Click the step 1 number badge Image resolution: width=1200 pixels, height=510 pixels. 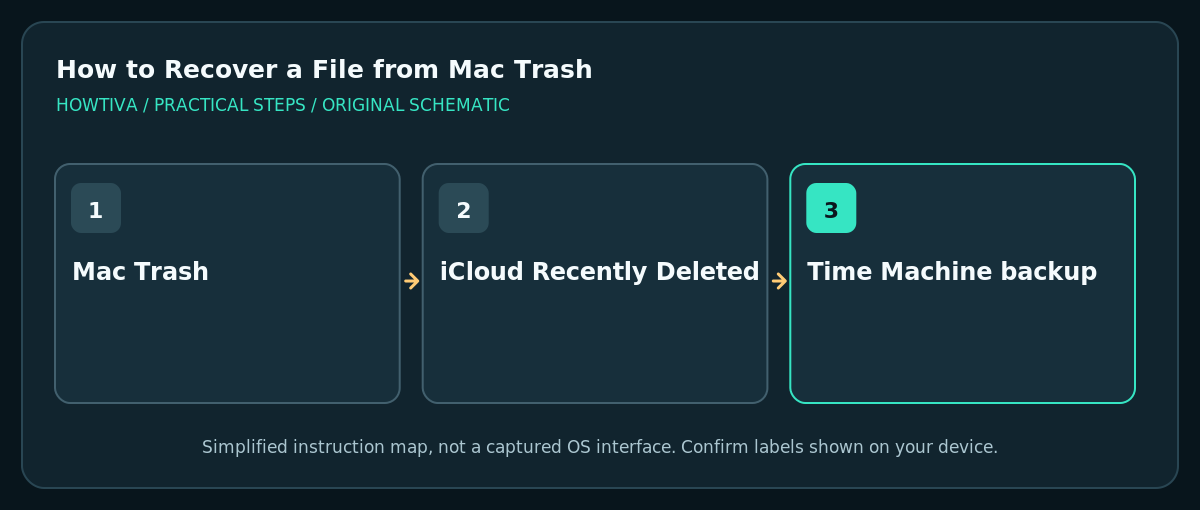pyautogui.click(x=96, y=208)
